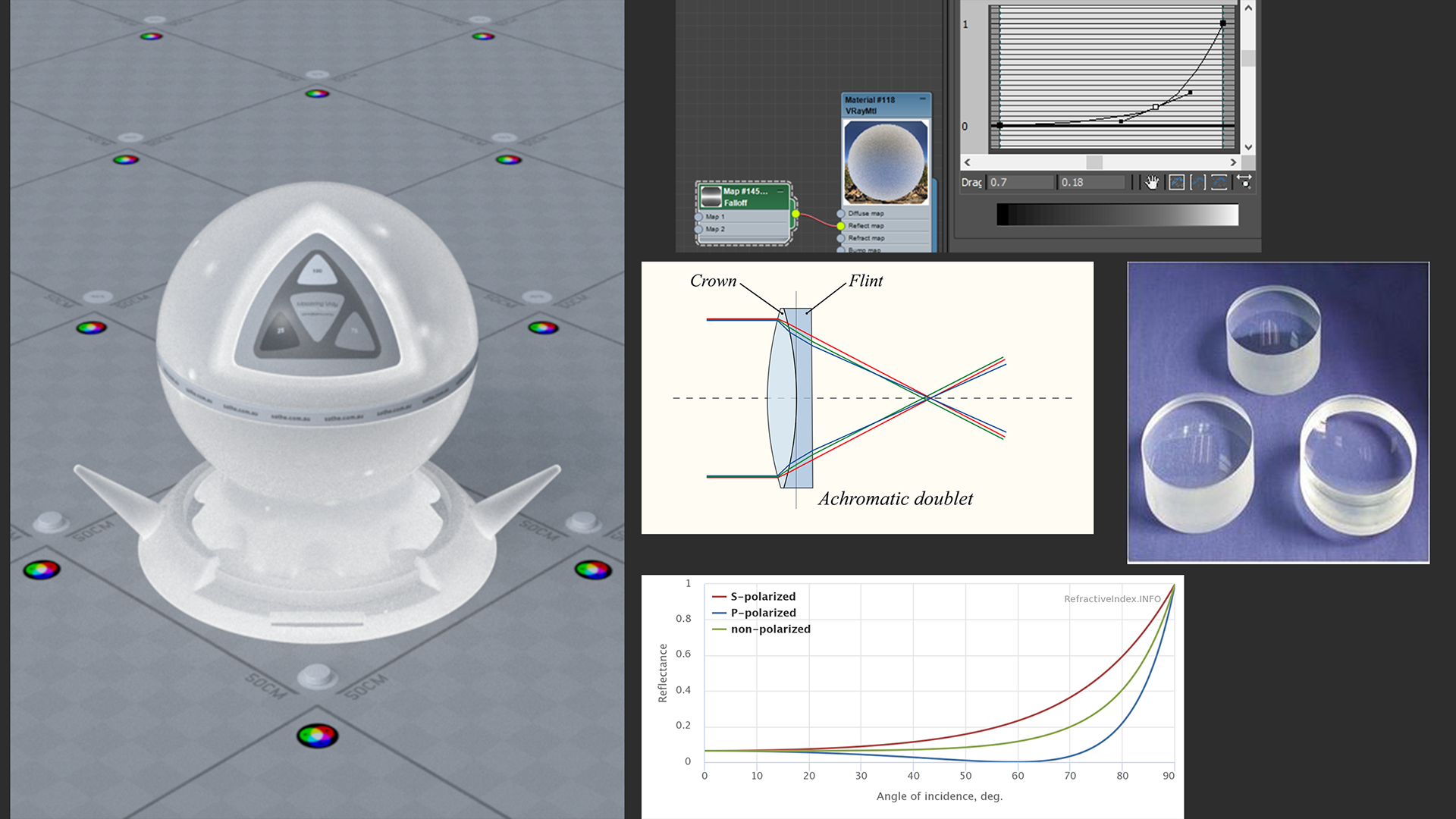
Task: Click the Material #118 node title
Action: click(870, 99)
